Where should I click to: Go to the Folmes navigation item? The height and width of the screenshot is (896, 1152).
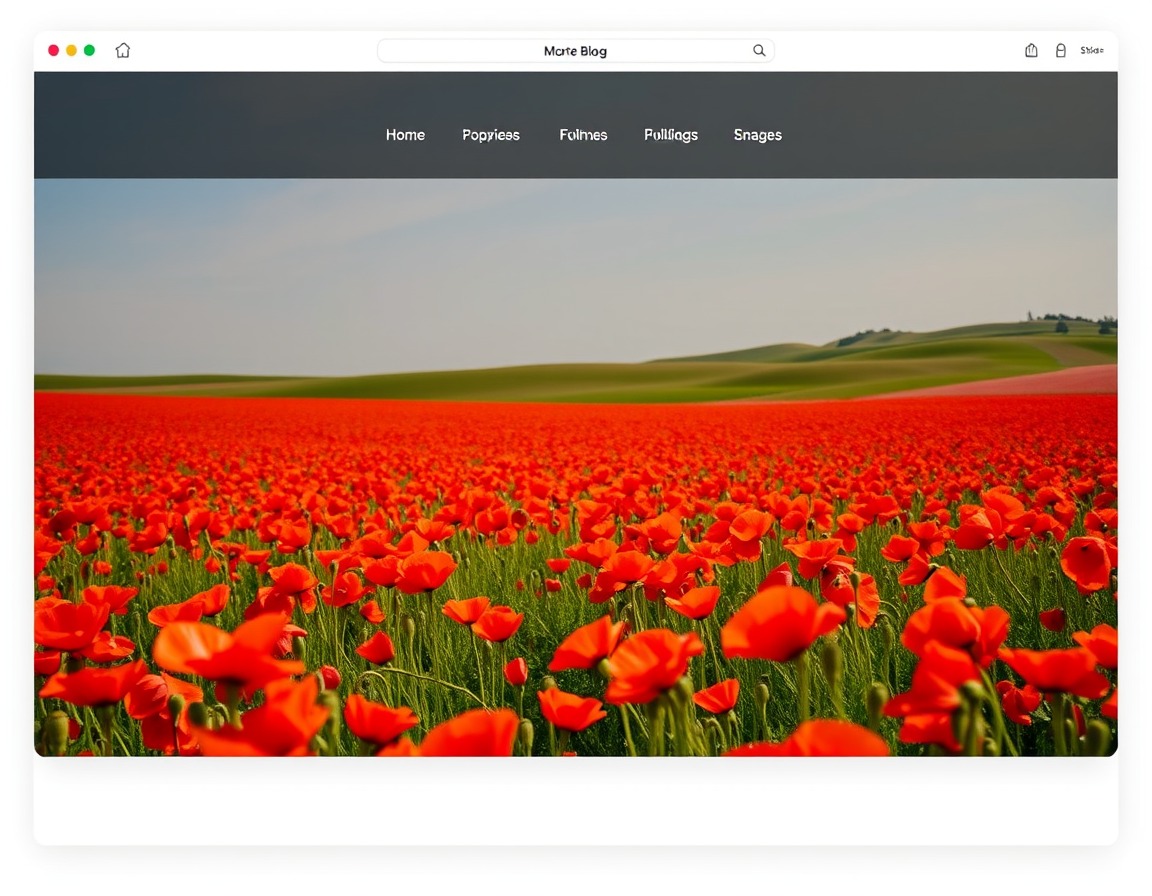coord(583,134)
